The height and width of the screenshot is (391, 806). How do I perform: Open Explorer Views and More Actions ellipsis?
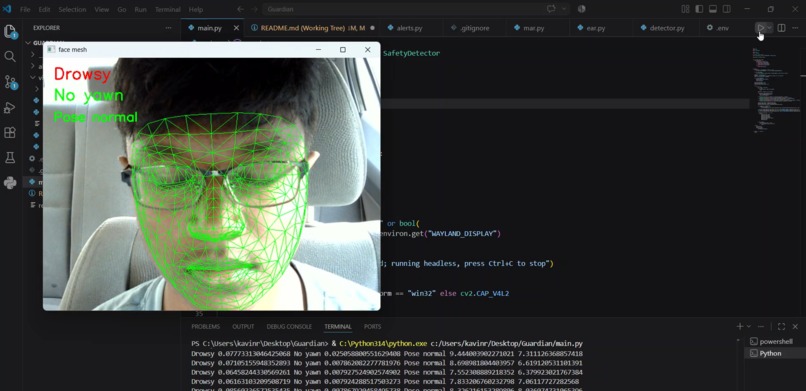click(x=168, y=28)
